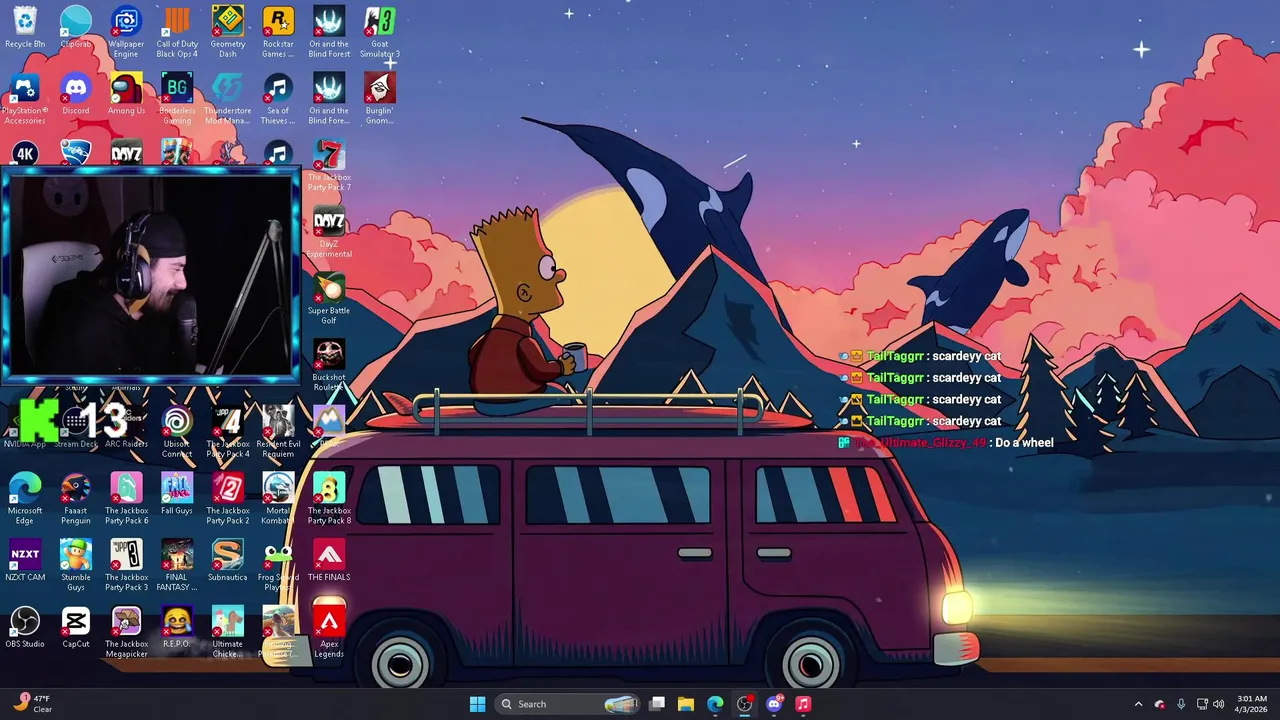Open the volume speaker icon in tray
Image resolution: width=1280 pixels, height=720 pixels.
pyautogui.click(x=1218, y=704)
